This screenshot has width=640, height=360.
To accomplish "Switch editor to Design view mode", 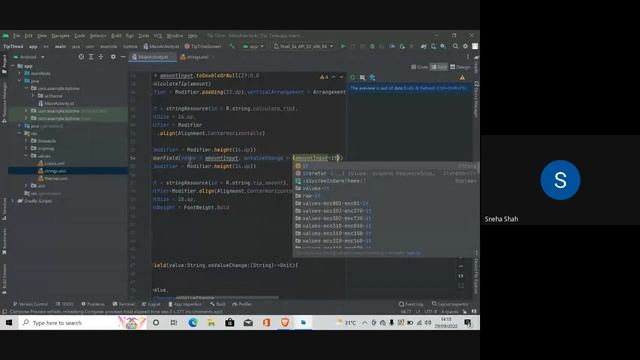I will 460,67.
